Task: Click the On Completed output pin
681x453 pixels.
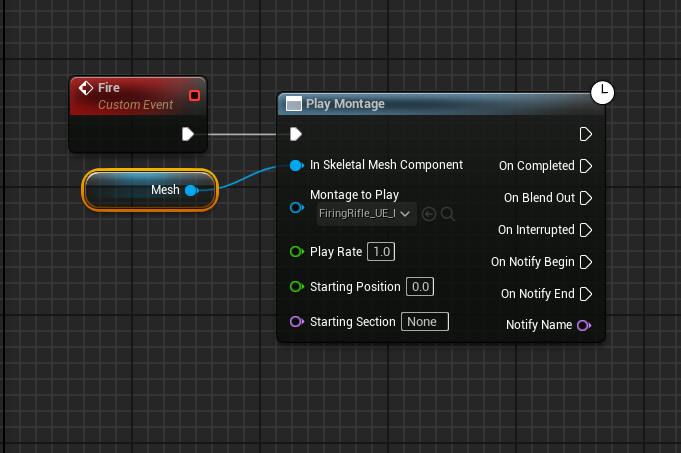Action: 586,166
